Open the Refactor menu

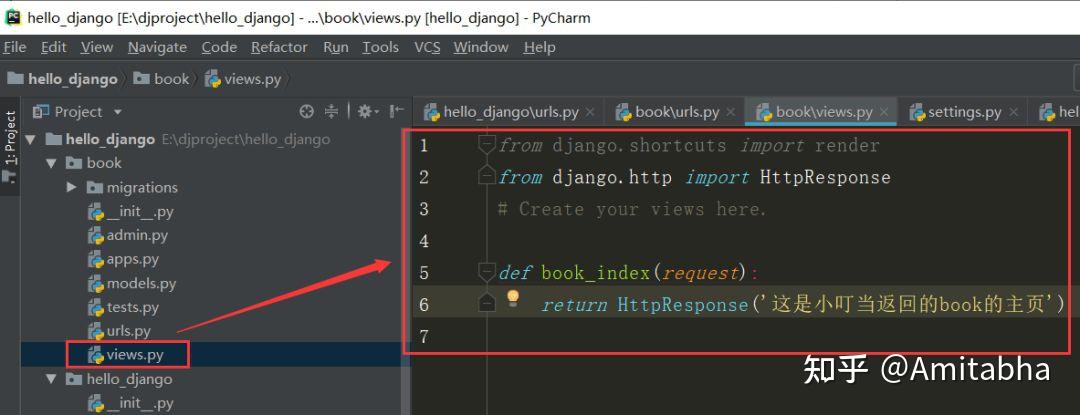pos(279,47)
